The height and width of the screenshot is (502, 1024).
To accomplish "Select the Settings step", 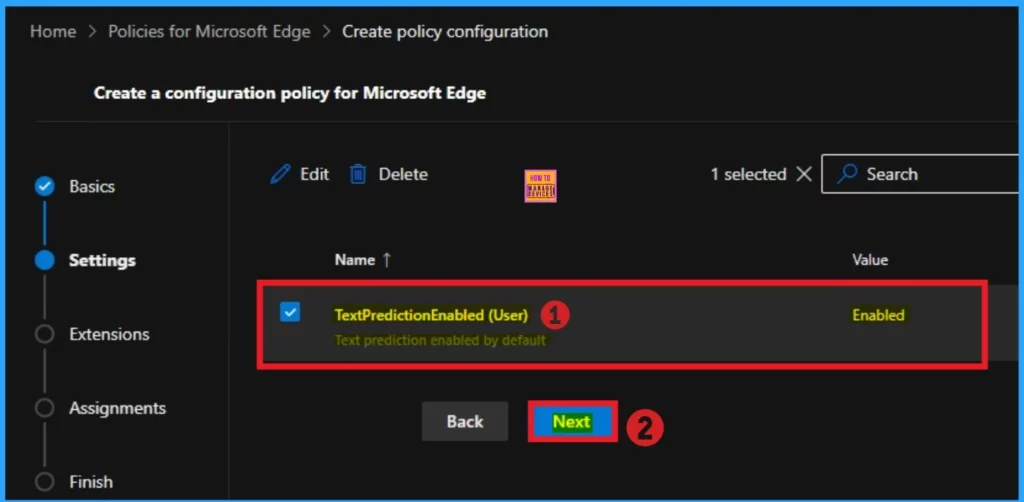I will tap(103, 260).
